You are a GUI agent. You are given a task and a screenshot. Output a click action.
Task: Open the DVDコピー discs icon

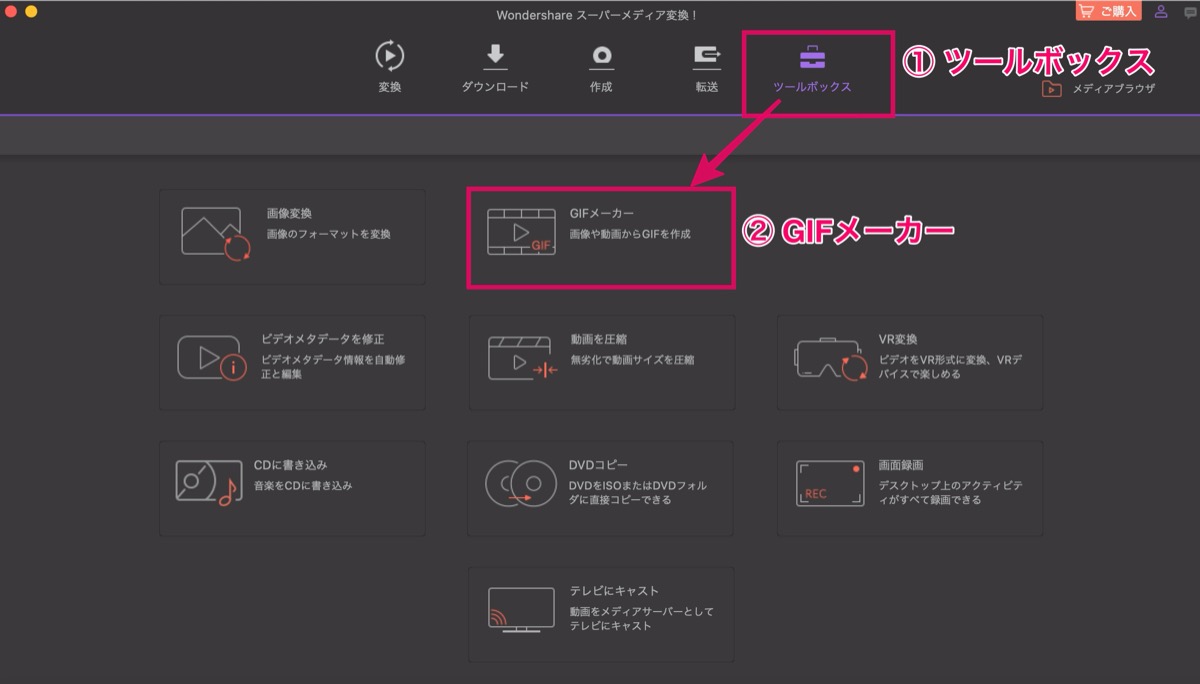[521, 484]
